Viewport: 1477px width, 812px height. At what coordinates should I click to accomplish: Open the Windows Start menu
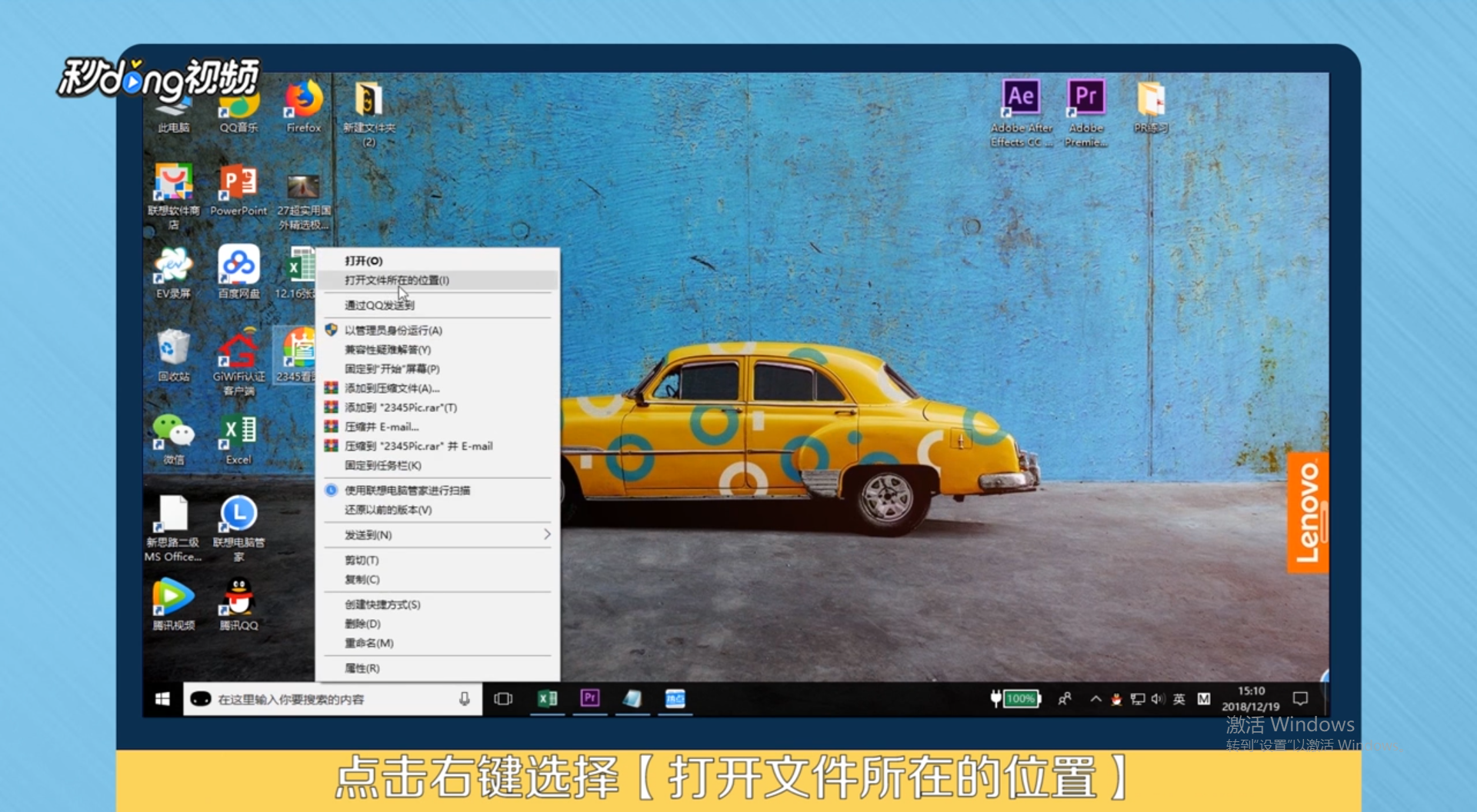coord(162,699)
